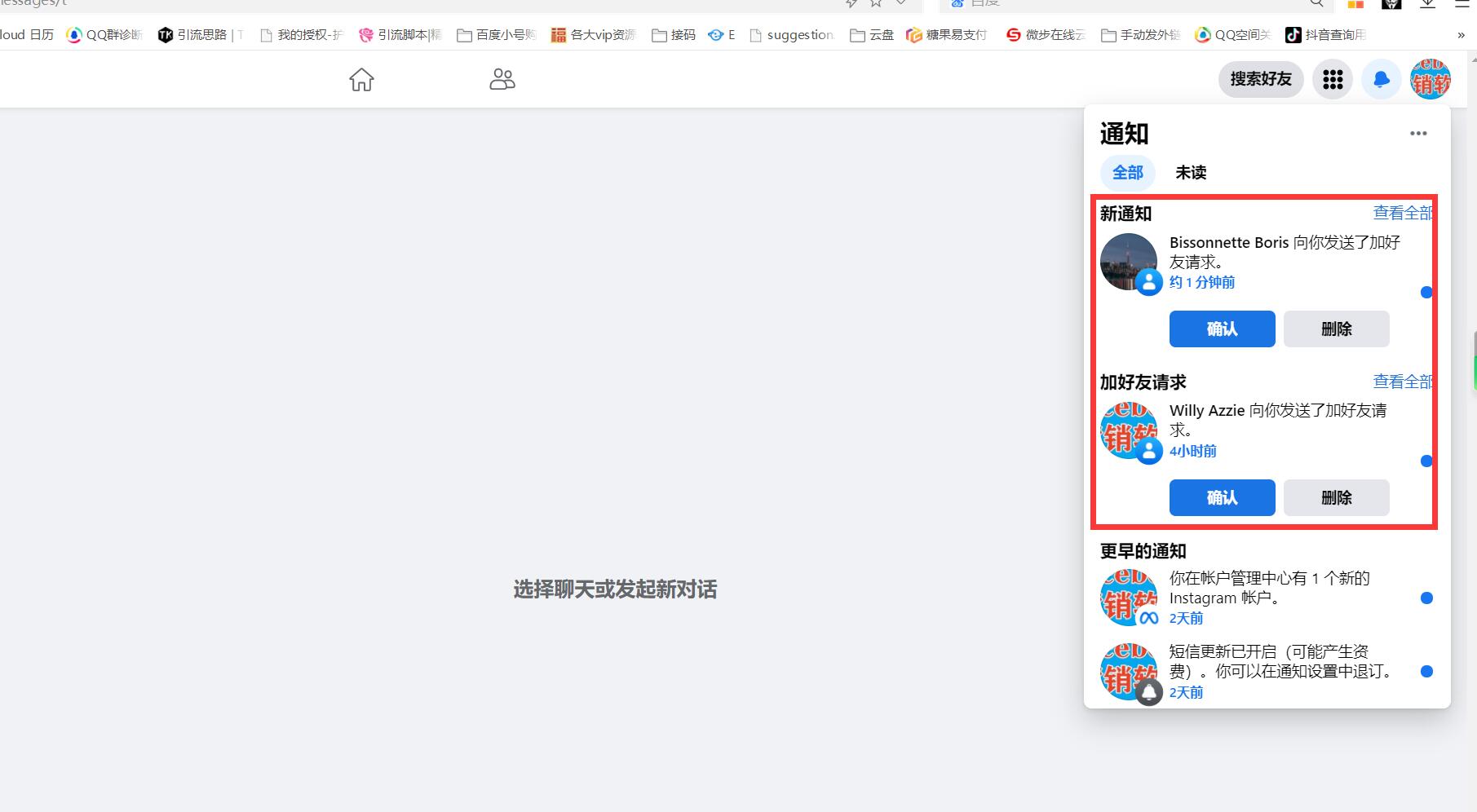Toggle the notifications bell icon
Viewport: 1477px width, 812px height.
tap(1381, 79)
